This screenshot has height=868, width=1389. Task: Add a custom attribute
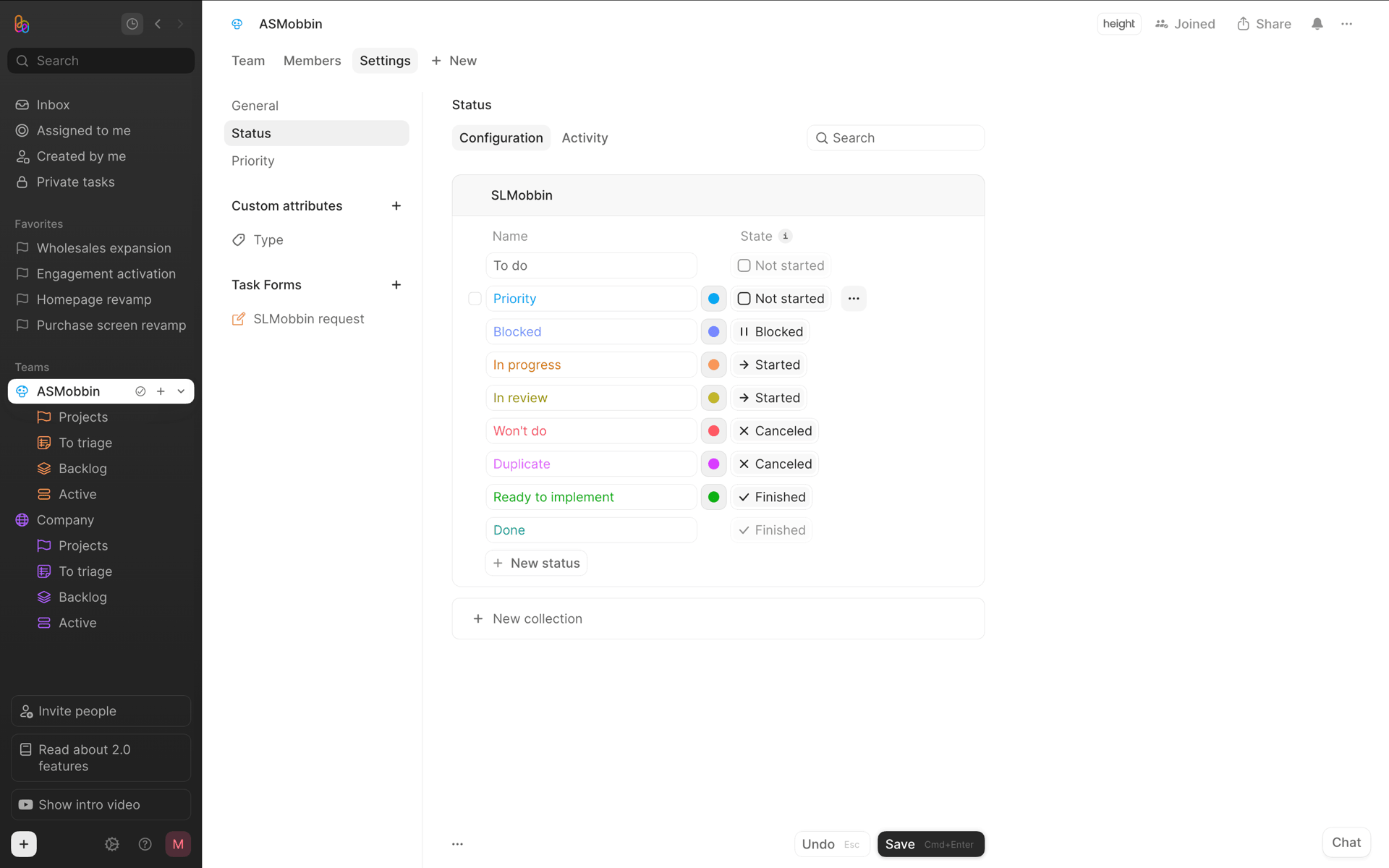tap(396, 206)
